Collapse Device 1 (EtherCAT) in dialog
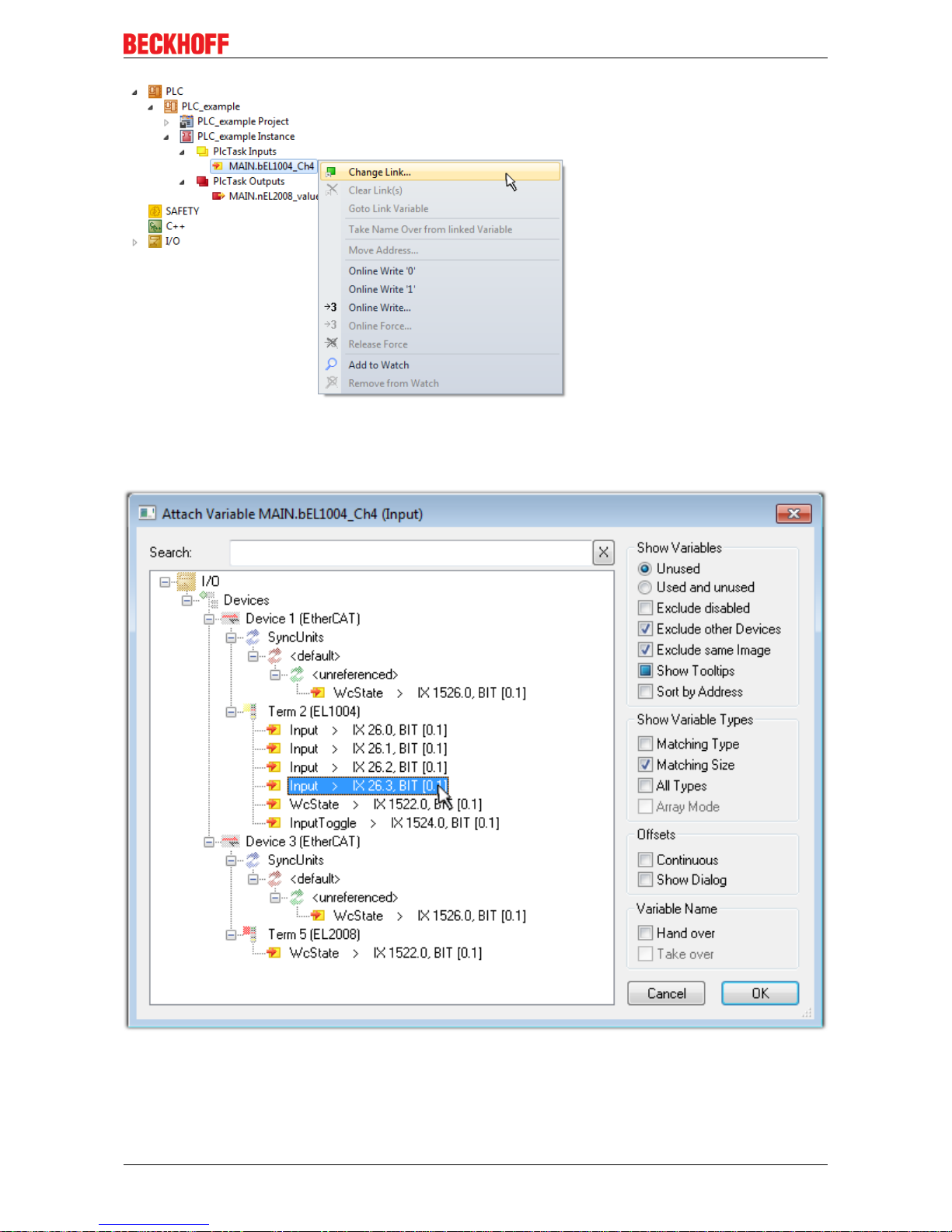Image resolution: width=952 pixels, height=1232 pixels. [208, 619]
